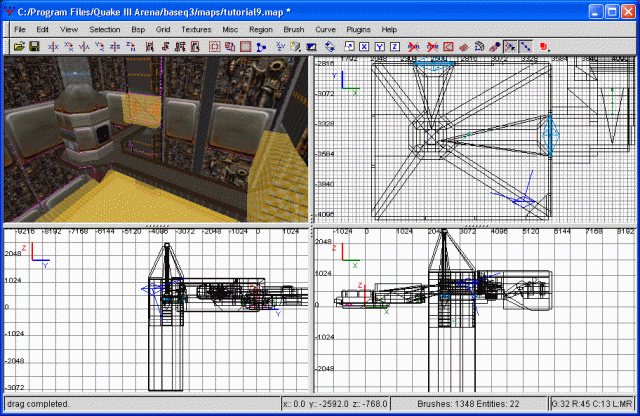Rotate selection around the Z axis
This screenshot has height=416, width=640.
[x=131, y=47]
